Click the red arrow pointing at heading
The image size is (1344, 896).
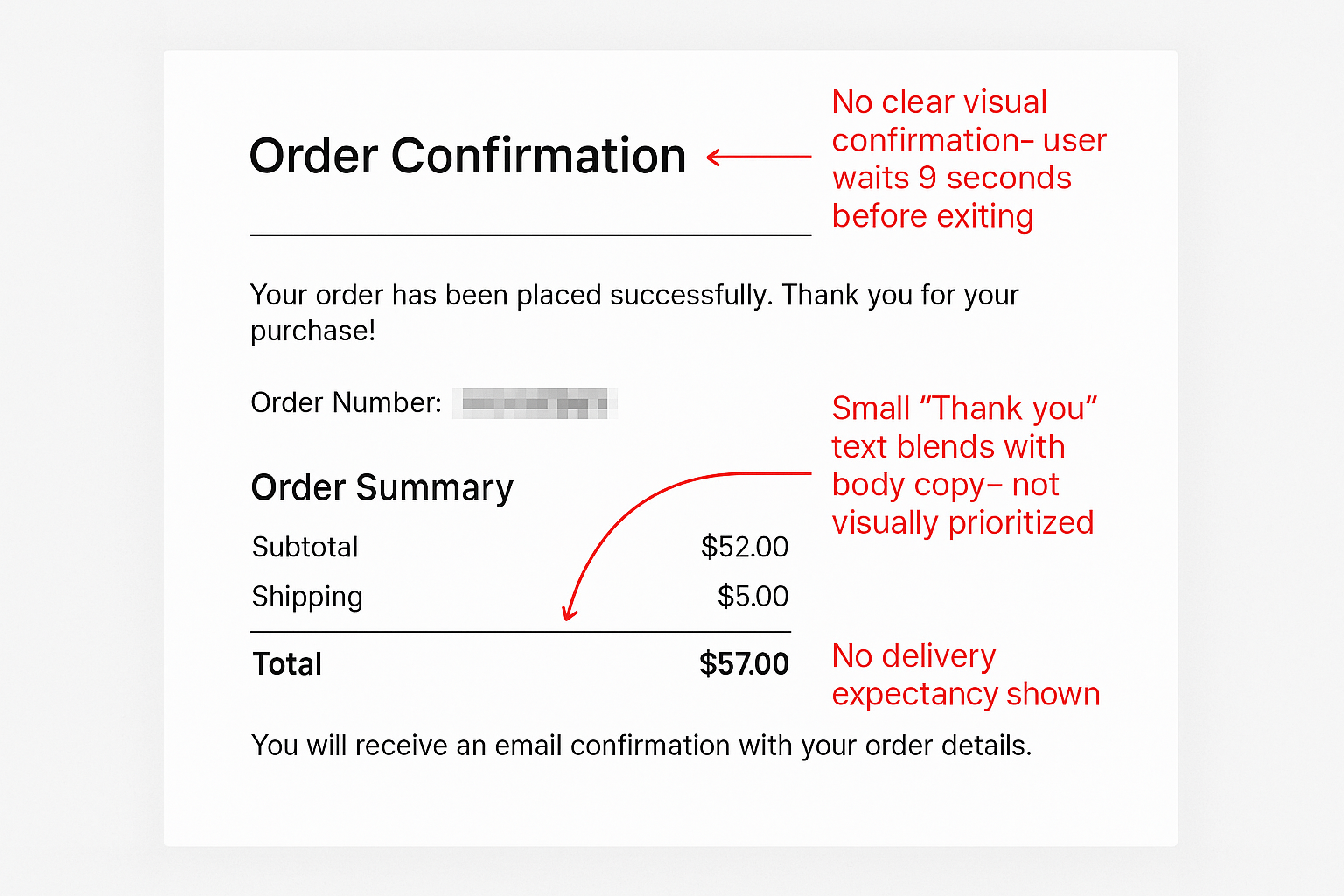click(x=759, y=157)
